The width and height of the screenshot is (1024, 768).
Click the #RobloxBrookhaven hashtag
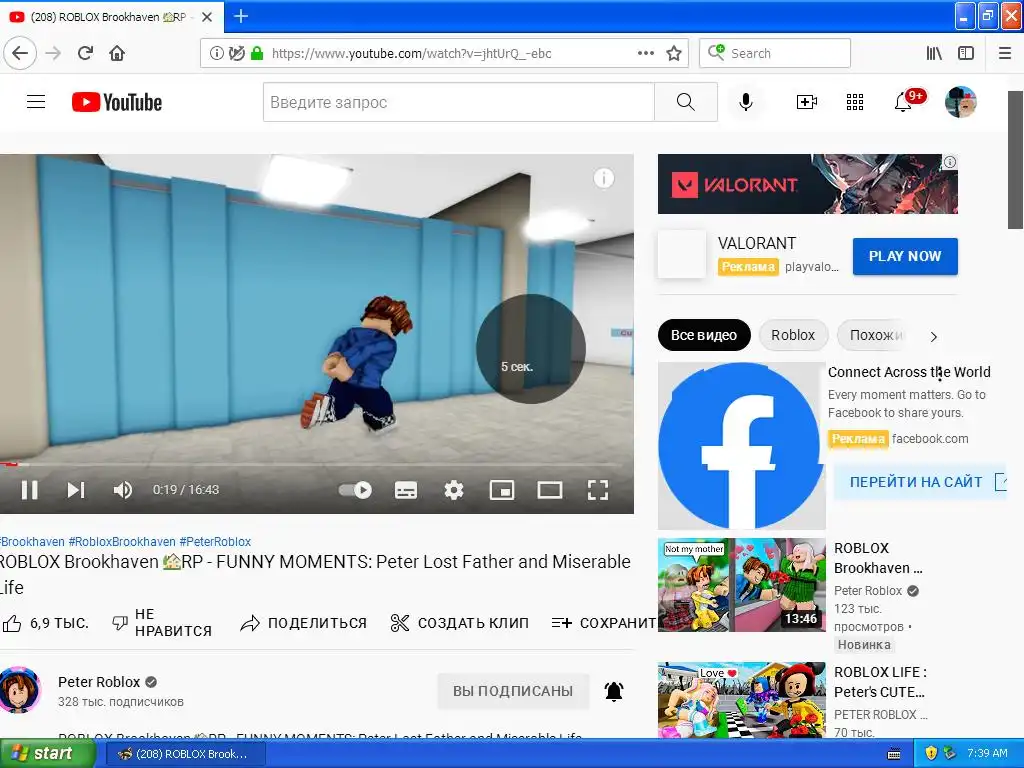click(x=122, y=541)
